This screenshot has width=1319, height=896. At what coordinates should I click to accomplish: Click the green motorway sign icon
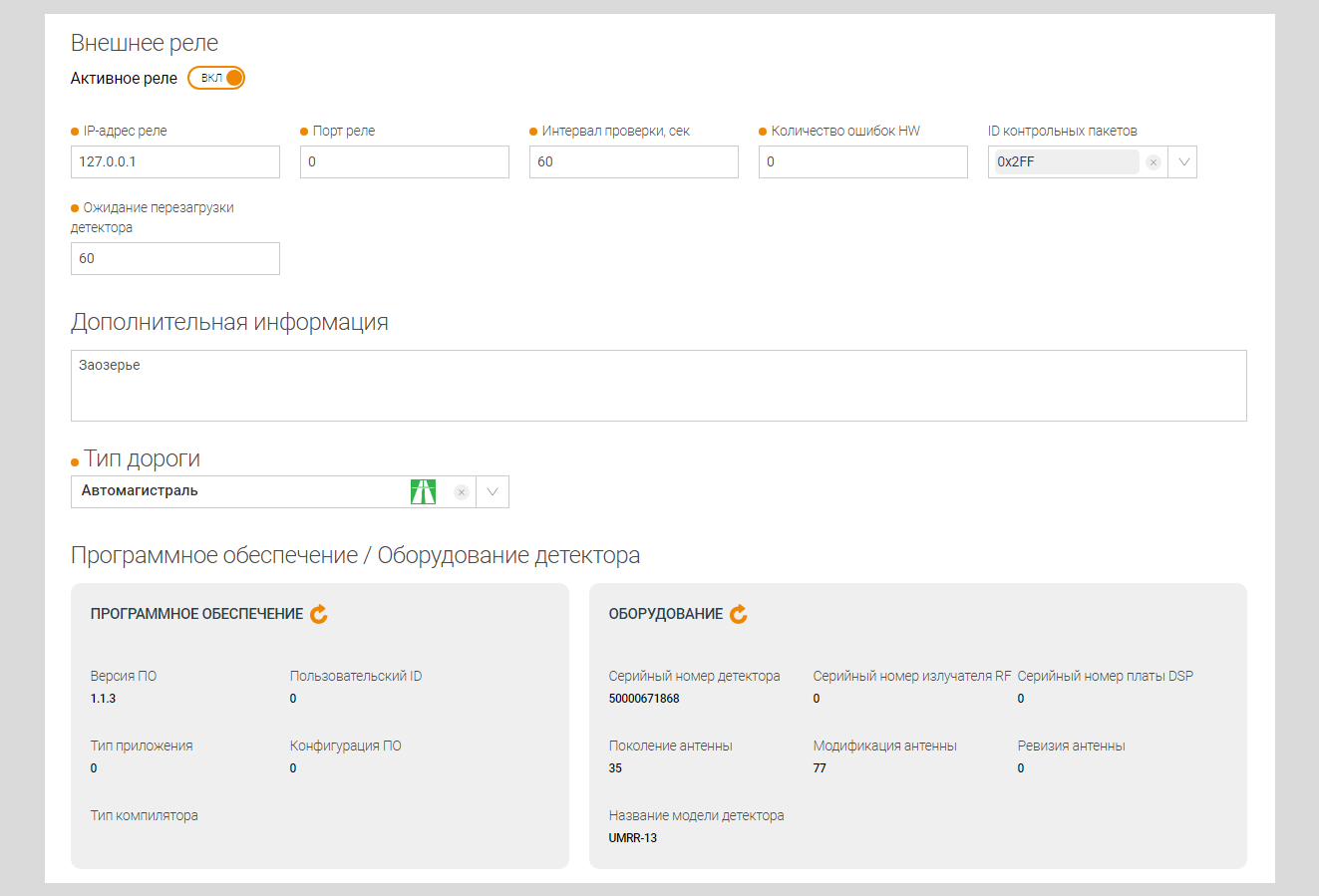pos(424,491)
